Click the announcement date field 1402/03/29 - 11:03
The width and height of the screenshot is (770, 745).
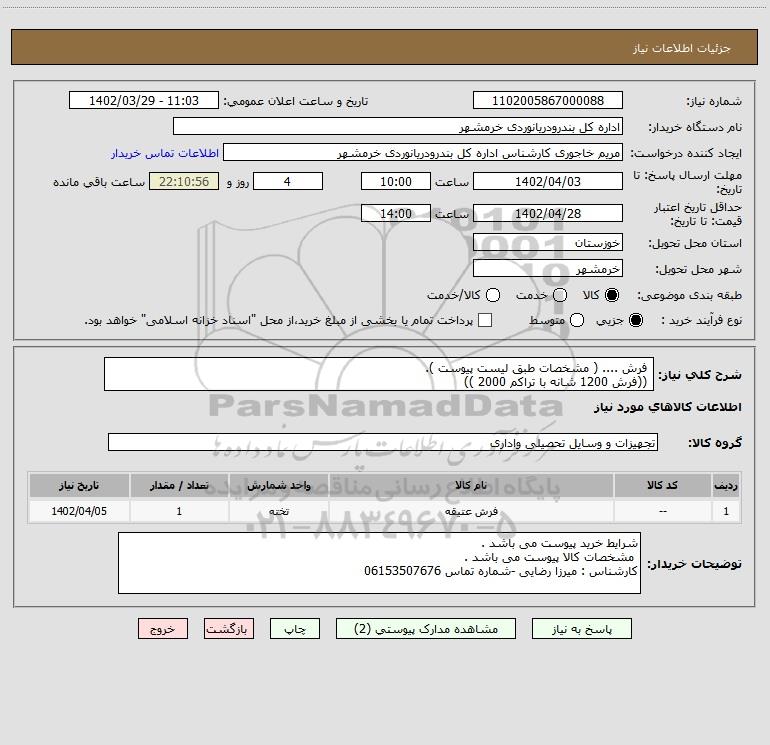point(144,100)
